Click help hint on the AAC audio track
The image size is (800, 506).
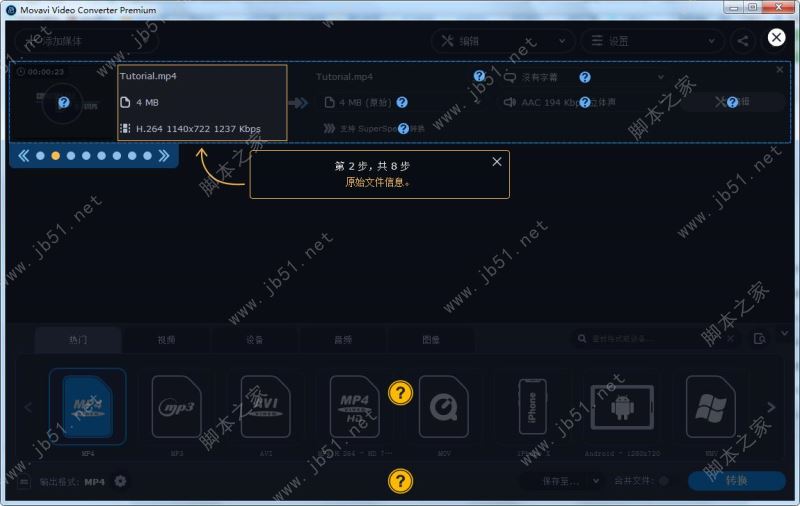coord(585,103)
